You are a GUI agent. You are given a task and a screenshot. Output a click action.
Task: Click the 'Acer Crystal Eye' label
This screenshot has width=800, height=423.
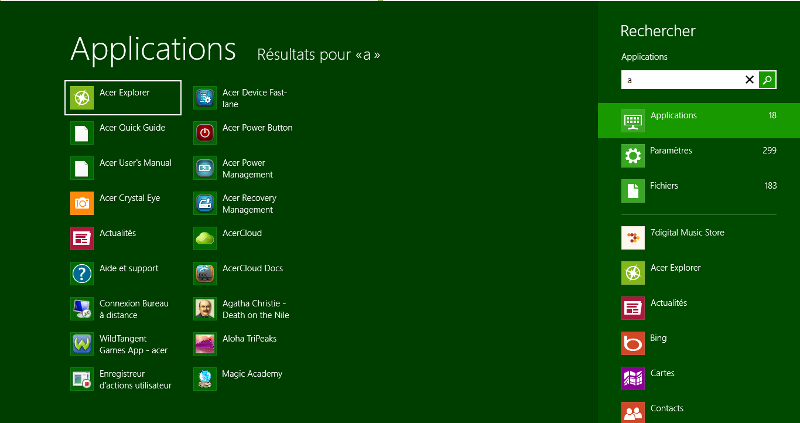(130, 198)
